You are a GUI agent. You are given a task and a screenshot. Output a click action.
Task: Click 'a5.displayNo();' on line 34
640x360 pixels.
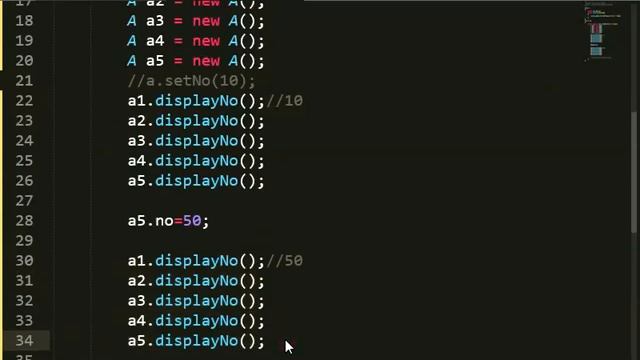[196, 340]
